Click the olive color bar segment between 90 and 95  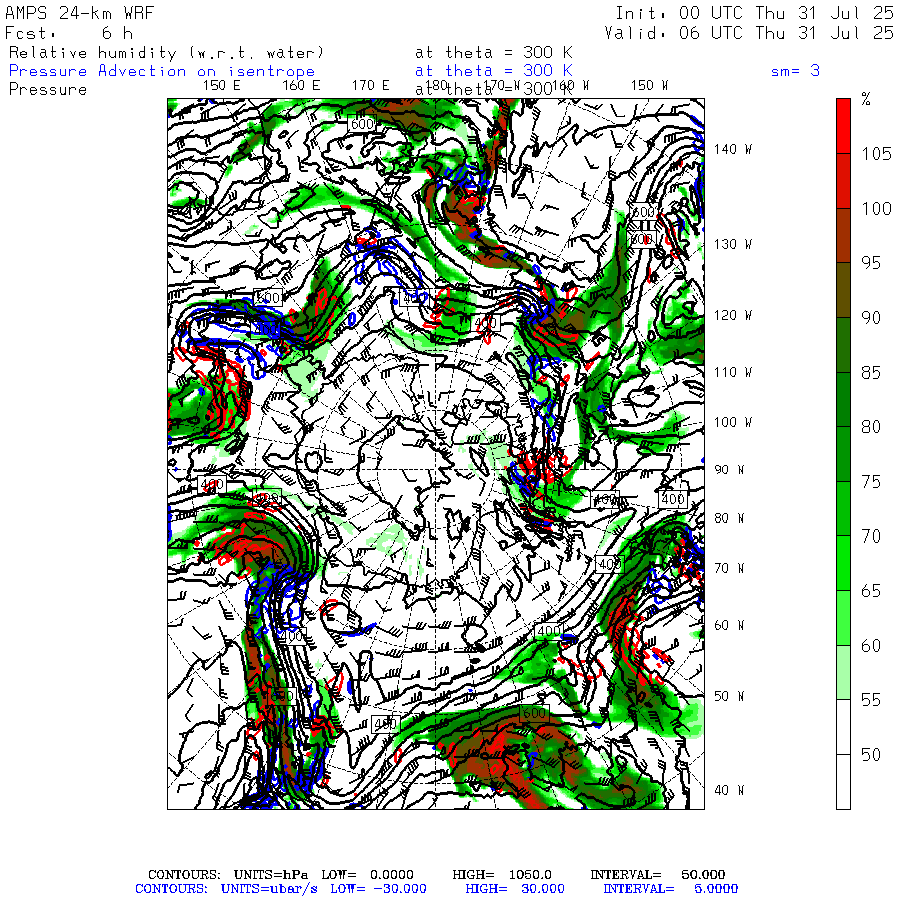[843, 290]
